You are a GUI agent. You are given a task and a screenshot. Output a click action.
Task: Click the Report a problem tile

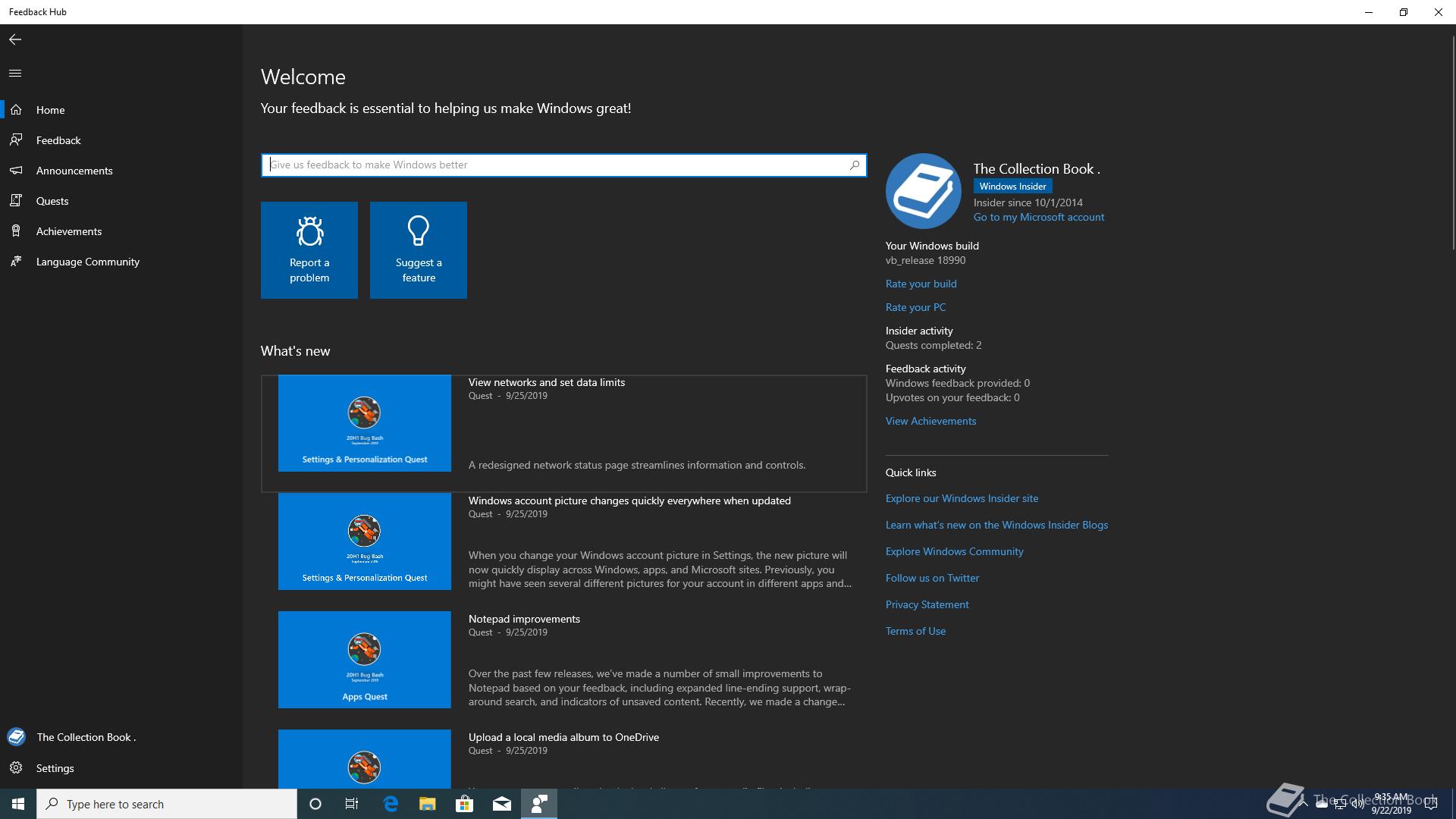click(x=309, y=250)
